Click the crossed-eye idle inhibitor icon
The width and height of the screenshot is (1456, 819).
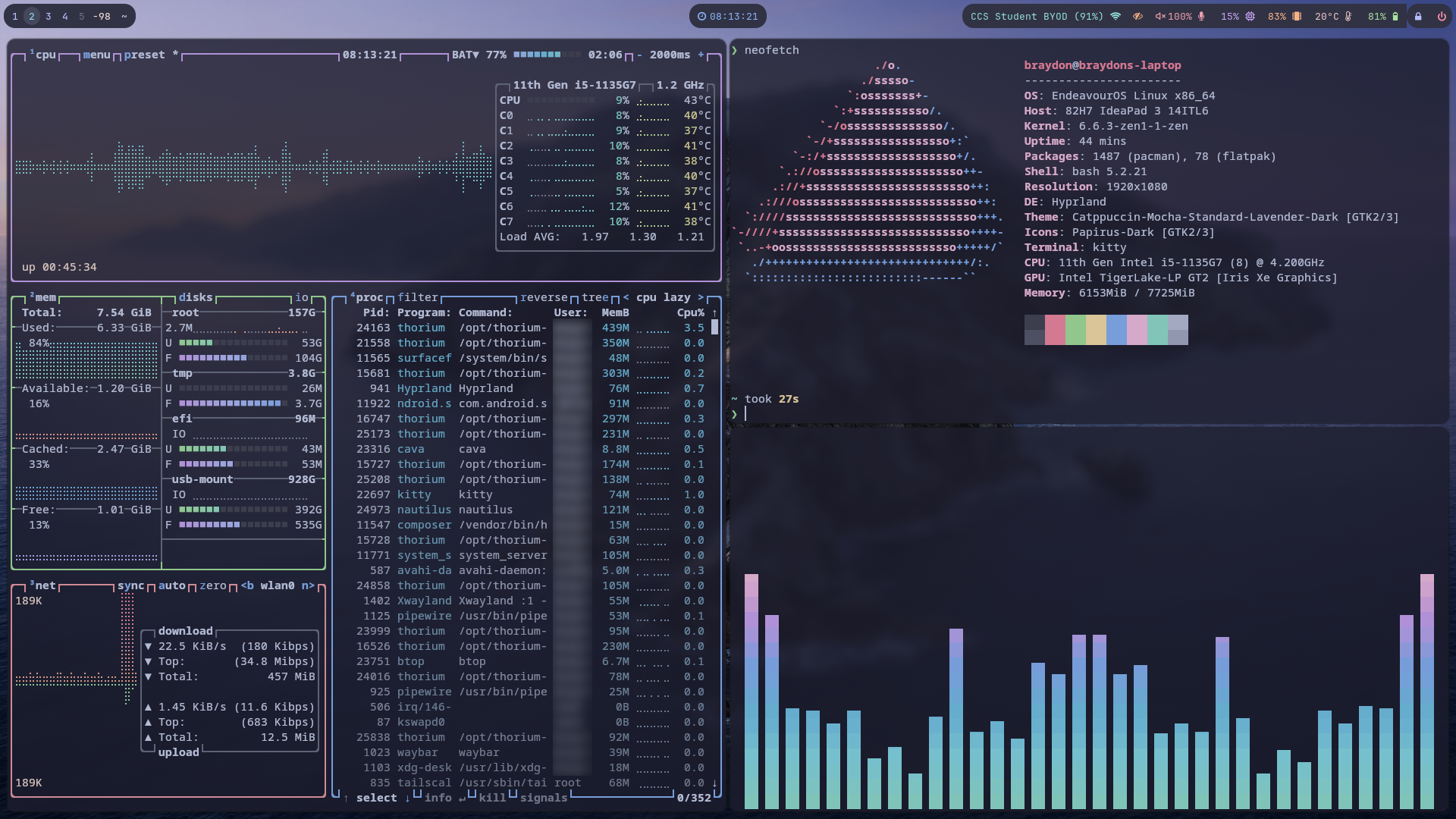[x=1137, y=16]
